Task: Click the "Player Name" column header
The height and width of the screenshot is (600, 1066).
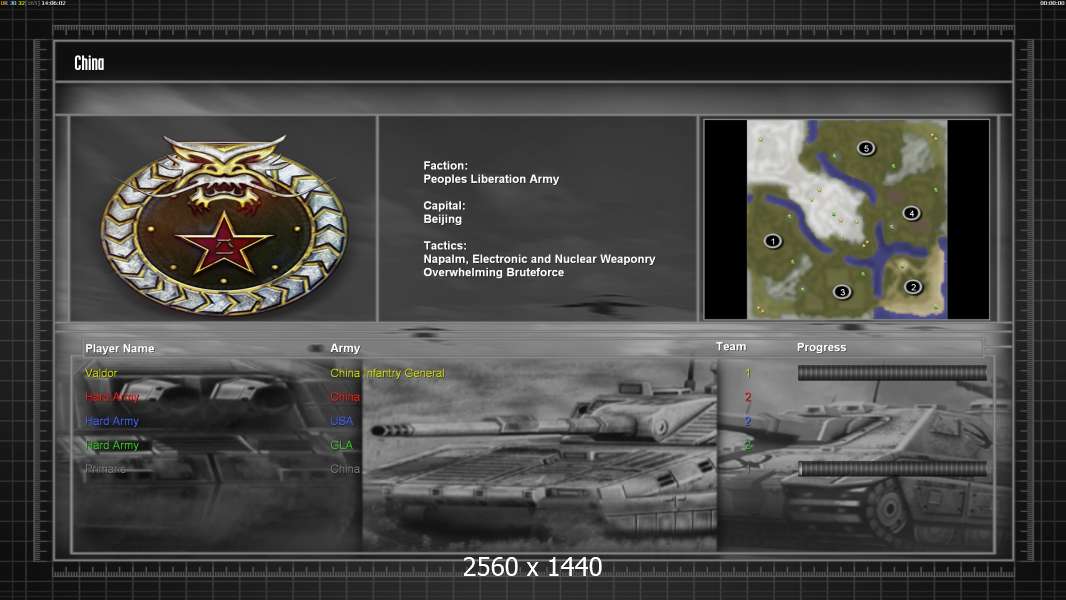Action: [120, 349]
